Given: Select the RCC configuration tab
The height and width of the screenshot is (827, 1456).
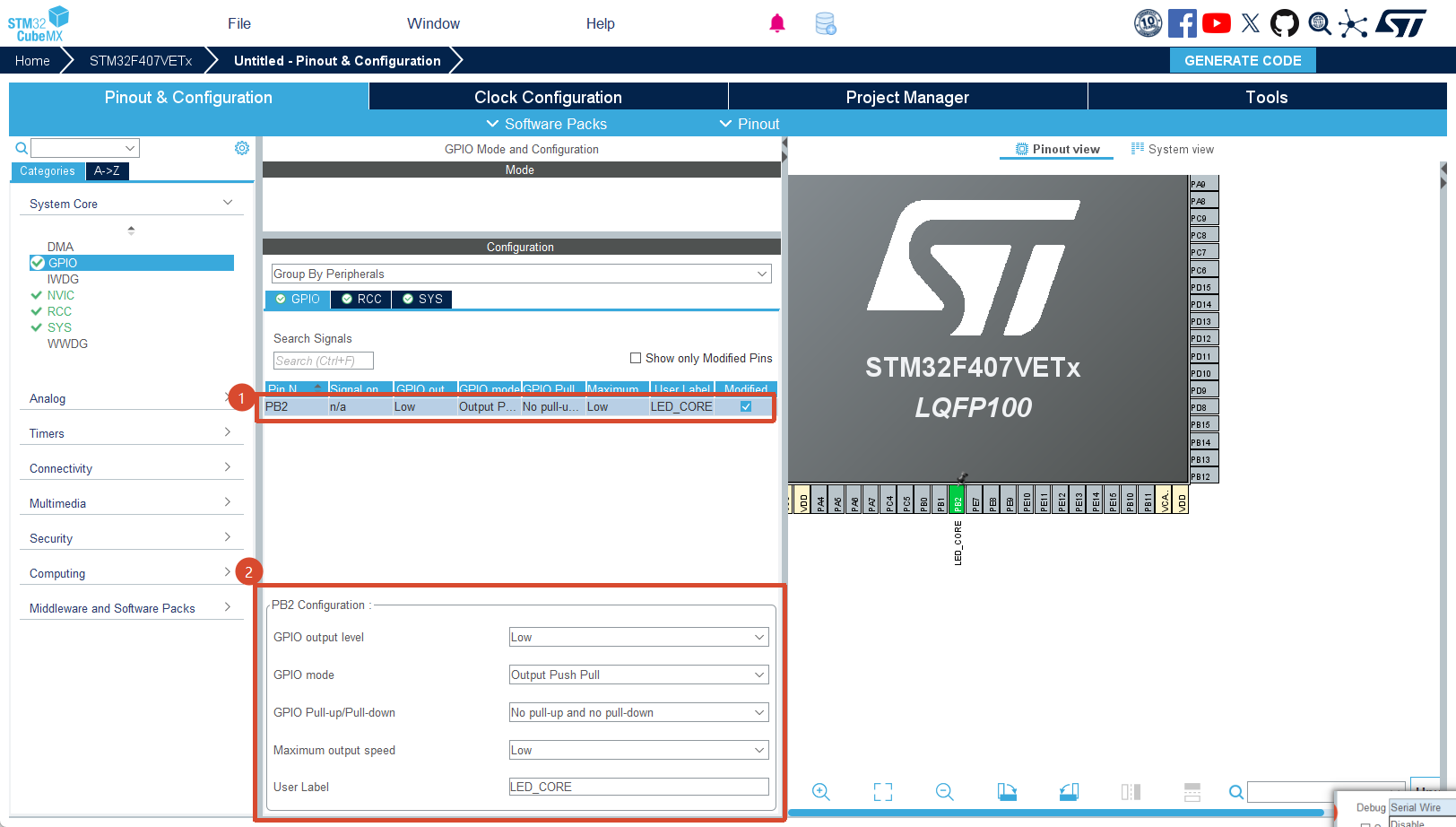Looking at the screenshot, I should [x=361, y=300].
